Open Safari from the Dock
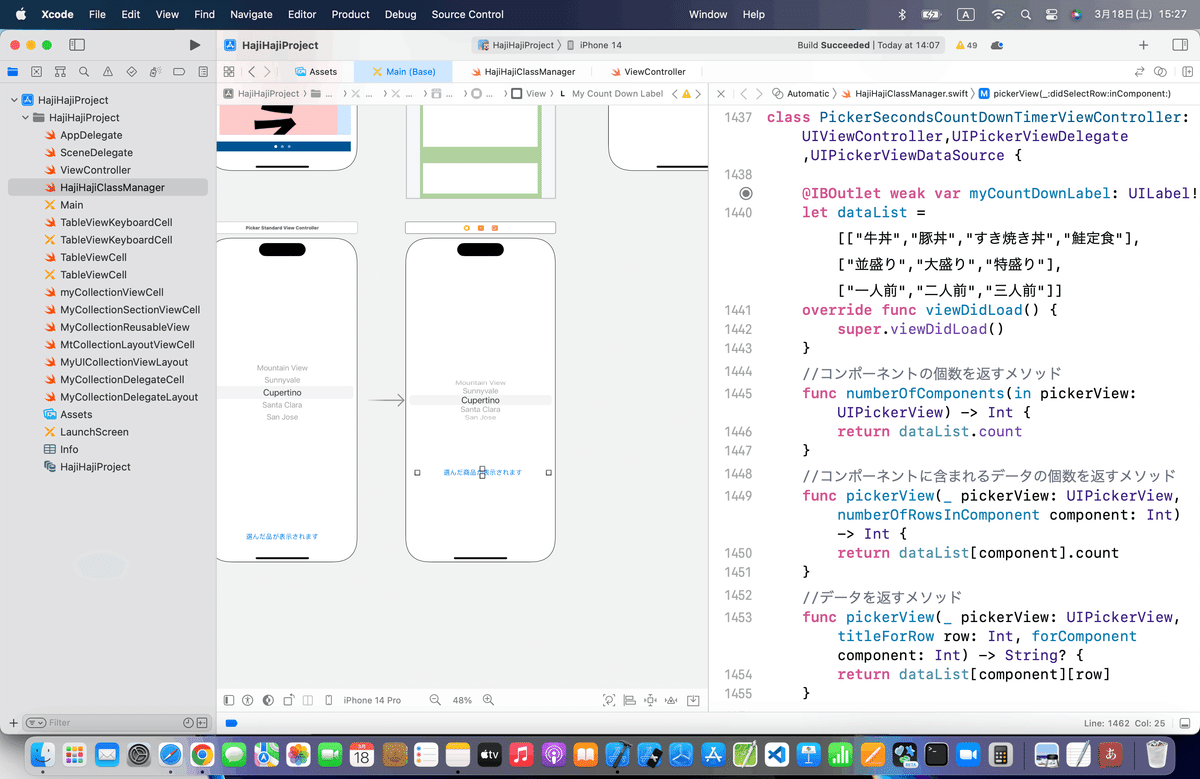This screenshot has height=779, width=1200. [x=170, y=754]
